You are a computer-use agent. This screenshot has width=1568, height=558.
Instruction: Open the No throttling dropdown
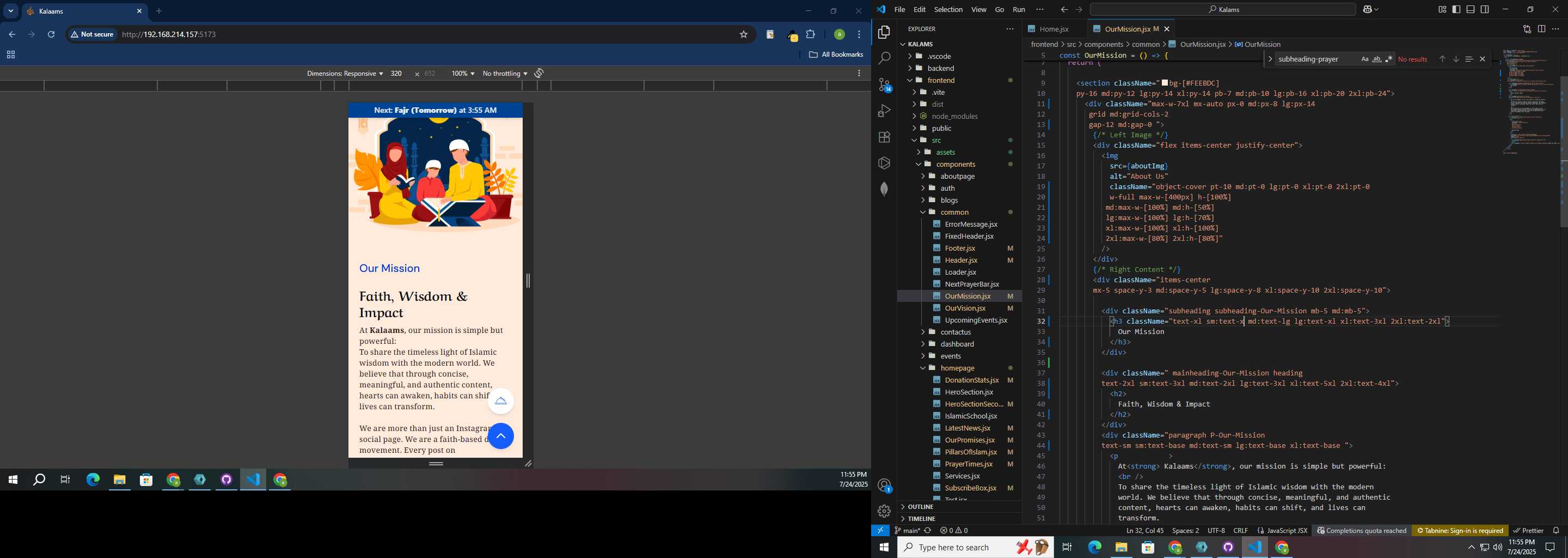(505, 73)
